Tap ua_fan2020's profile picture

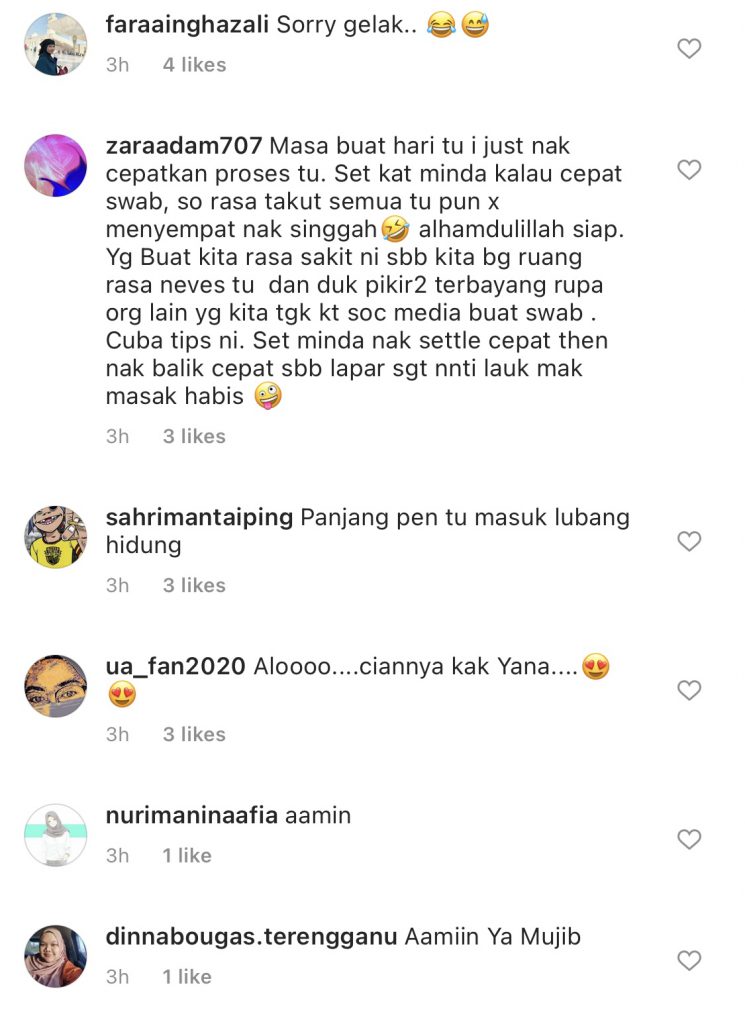point(55,686)
